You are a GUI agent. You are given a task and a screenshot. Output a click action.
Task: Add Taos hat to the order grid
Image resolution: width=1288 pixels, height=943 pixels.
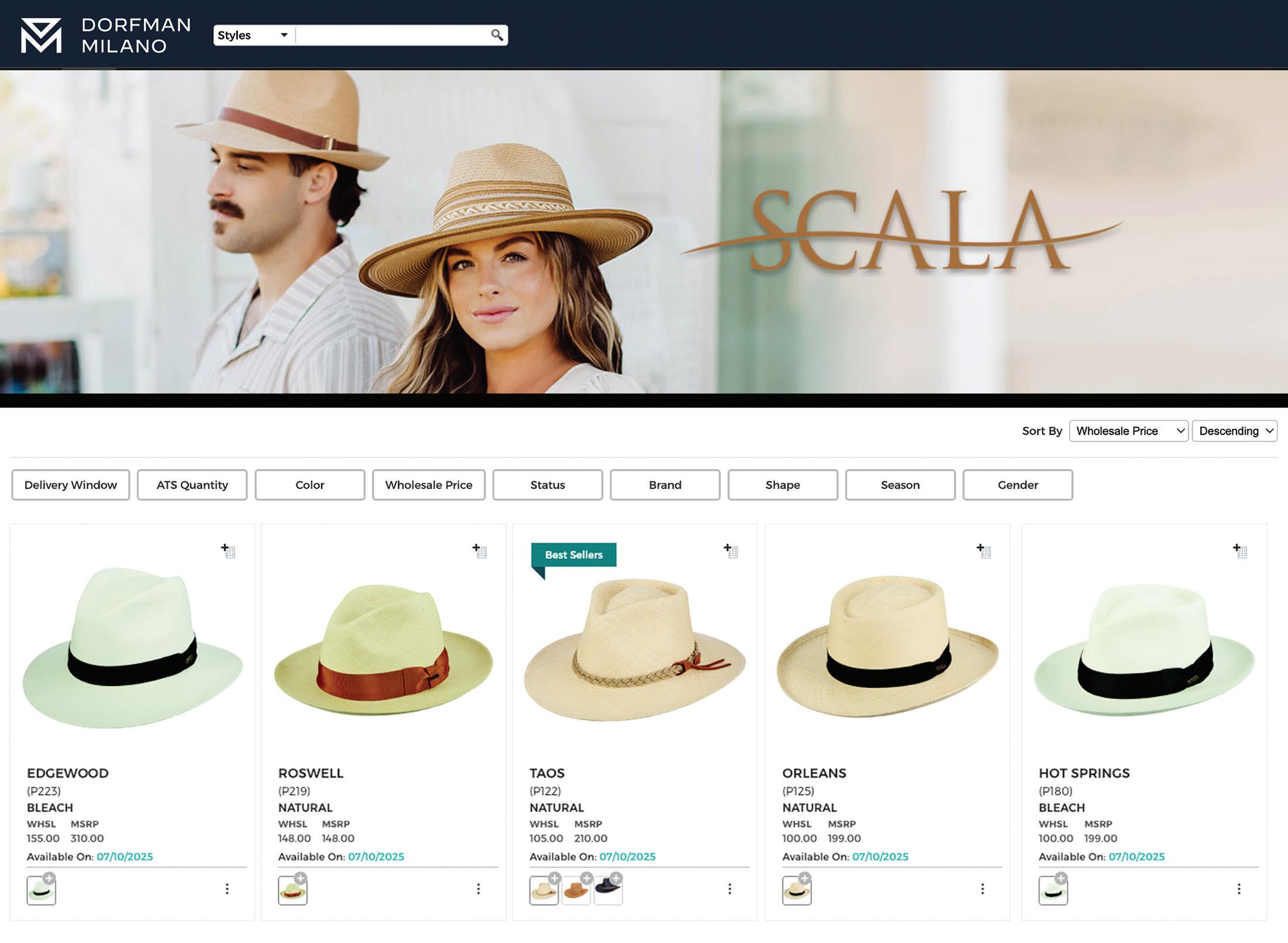pos(730,551)
